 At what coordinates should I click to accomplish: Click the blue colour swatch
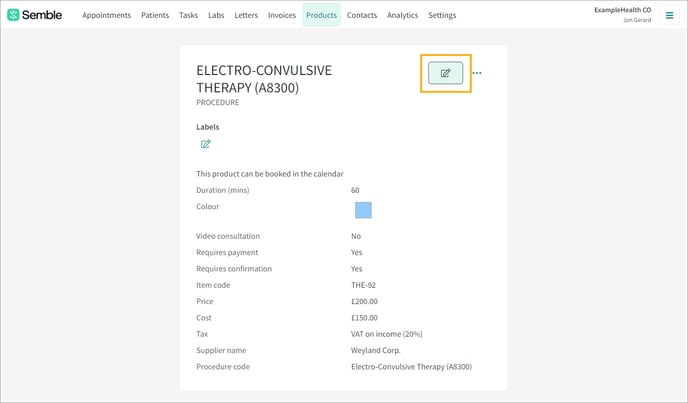[x=363, y=210]
